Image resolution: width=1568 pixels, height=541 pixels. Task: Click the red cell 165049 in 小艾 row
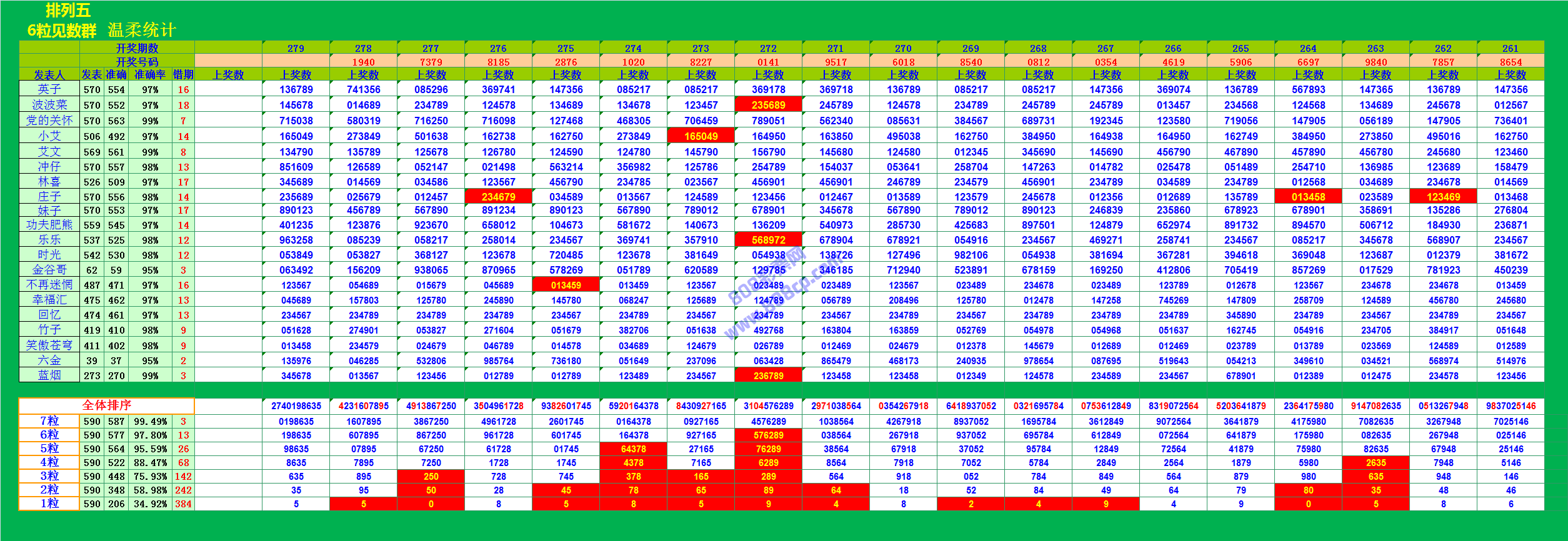tap(701, 136)
